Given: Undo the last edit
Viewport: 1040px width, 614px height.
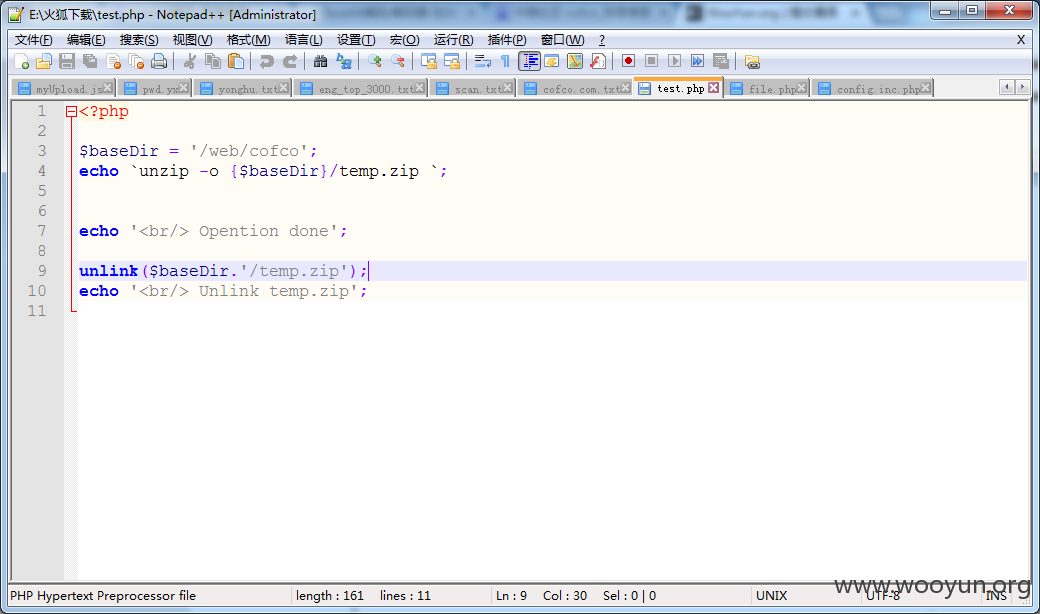Looking at the screenshot, I should (267, 62).
